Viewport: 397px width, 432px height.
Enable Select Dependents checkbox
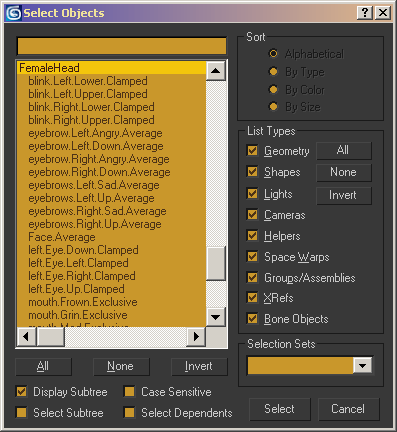[x=129, y=413]
